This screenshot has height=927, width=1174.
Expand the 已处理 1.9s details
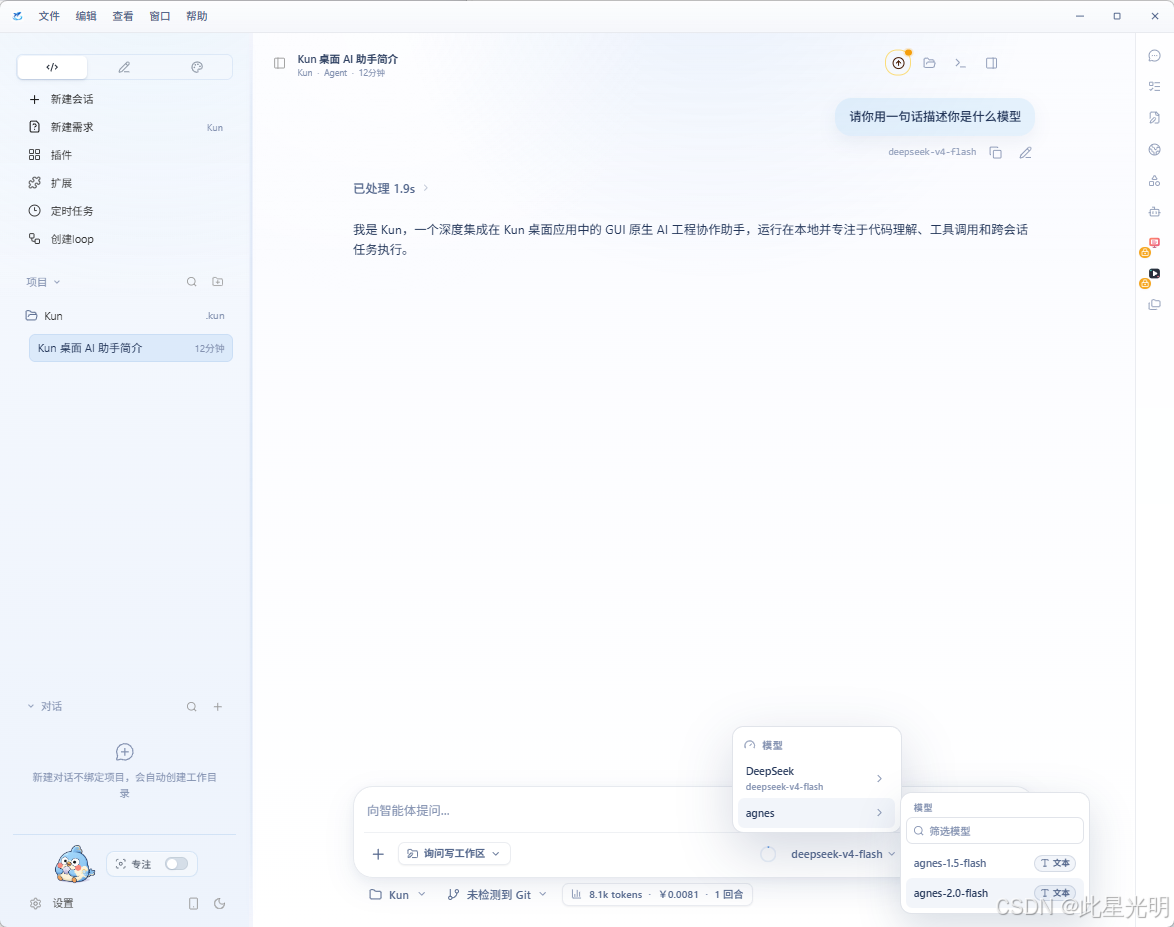tap(391, 189)
